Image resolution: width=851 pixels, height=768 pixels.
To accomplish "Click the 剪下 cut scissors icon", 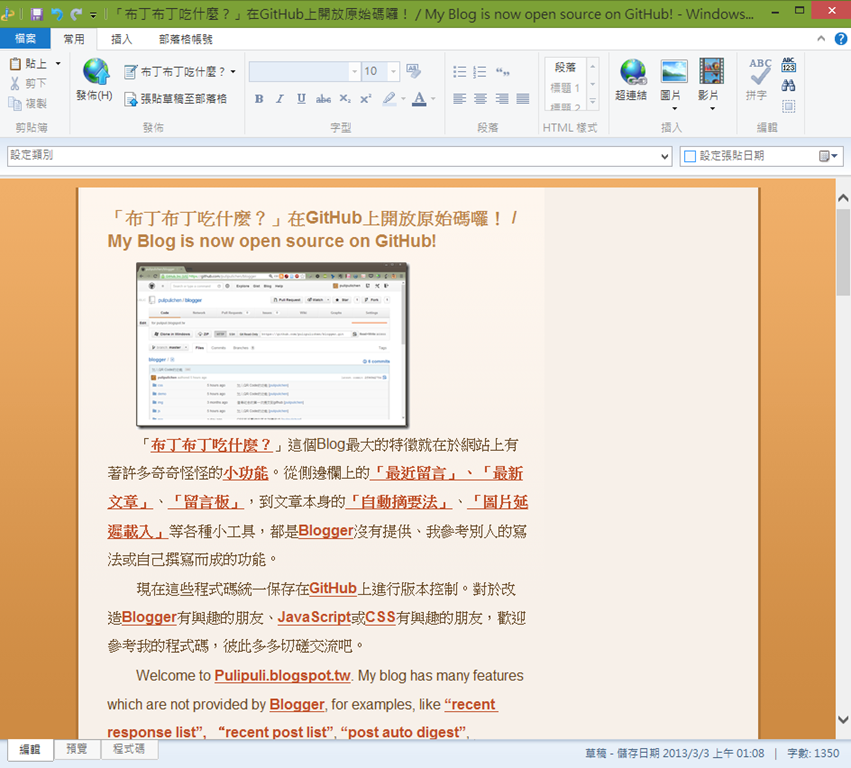I will (x=15, y=83).
